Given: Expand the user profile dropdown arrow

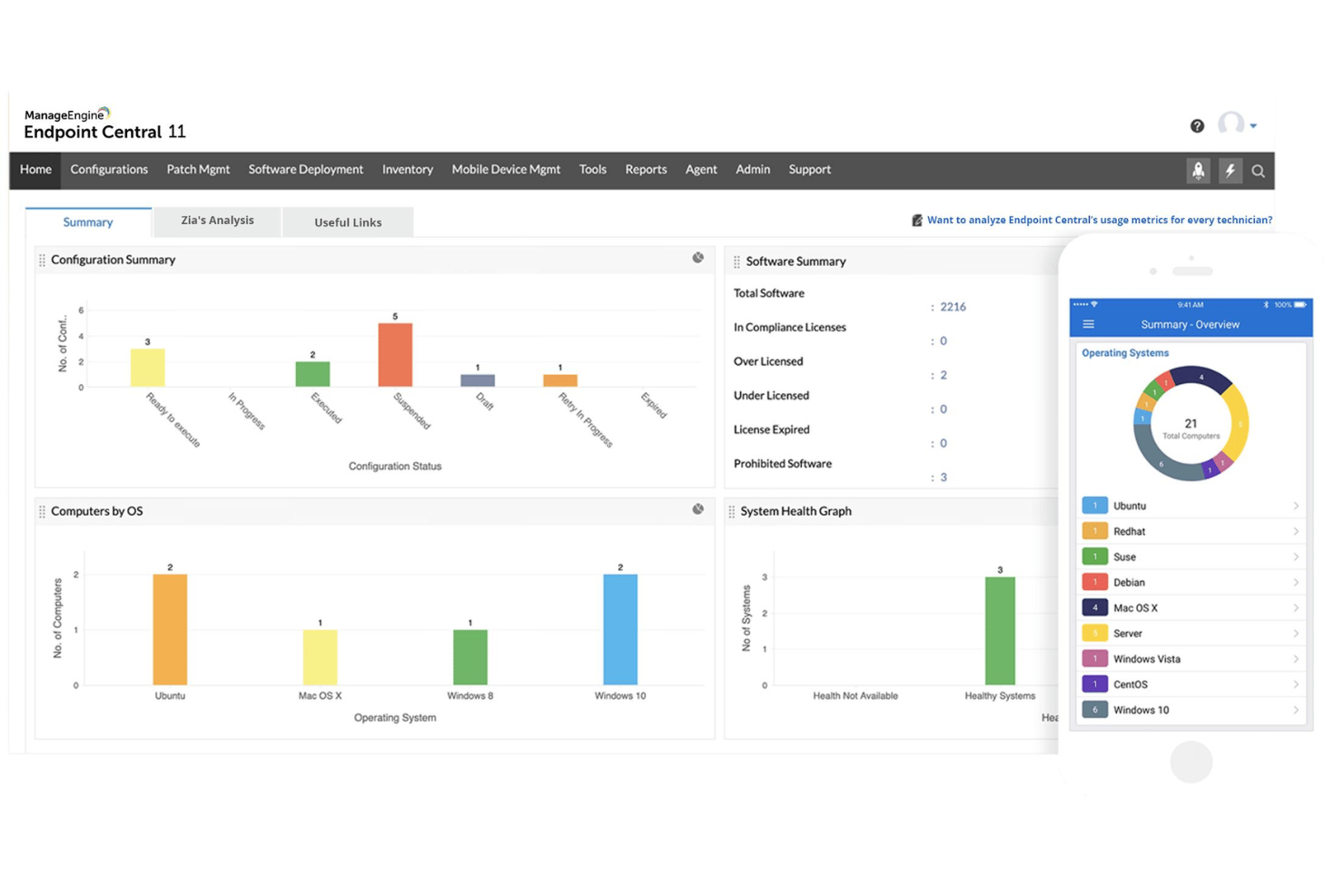Looking at the screenshot, I should click(1253, 126).
